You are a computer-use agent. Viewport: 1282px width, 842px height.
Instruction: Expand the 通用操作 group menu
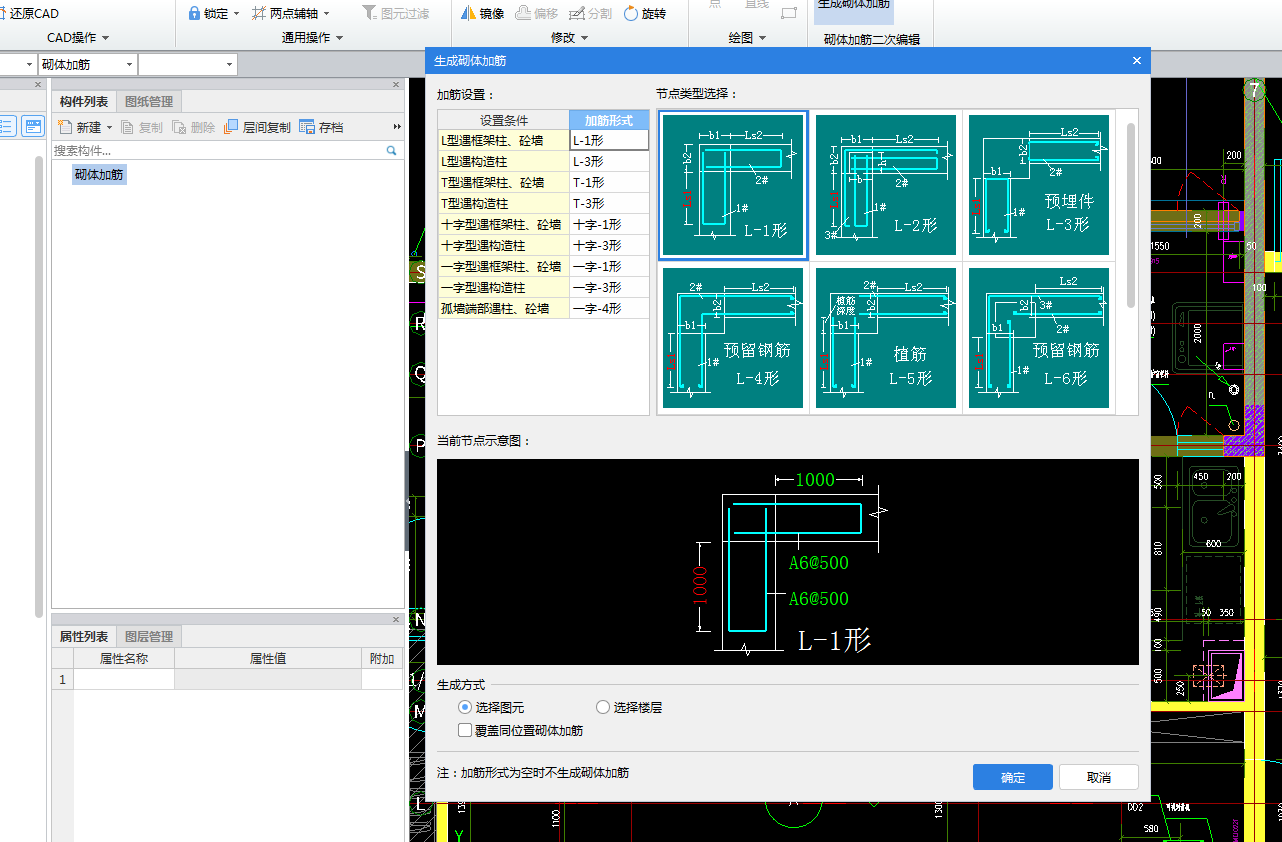pos(339,38)
